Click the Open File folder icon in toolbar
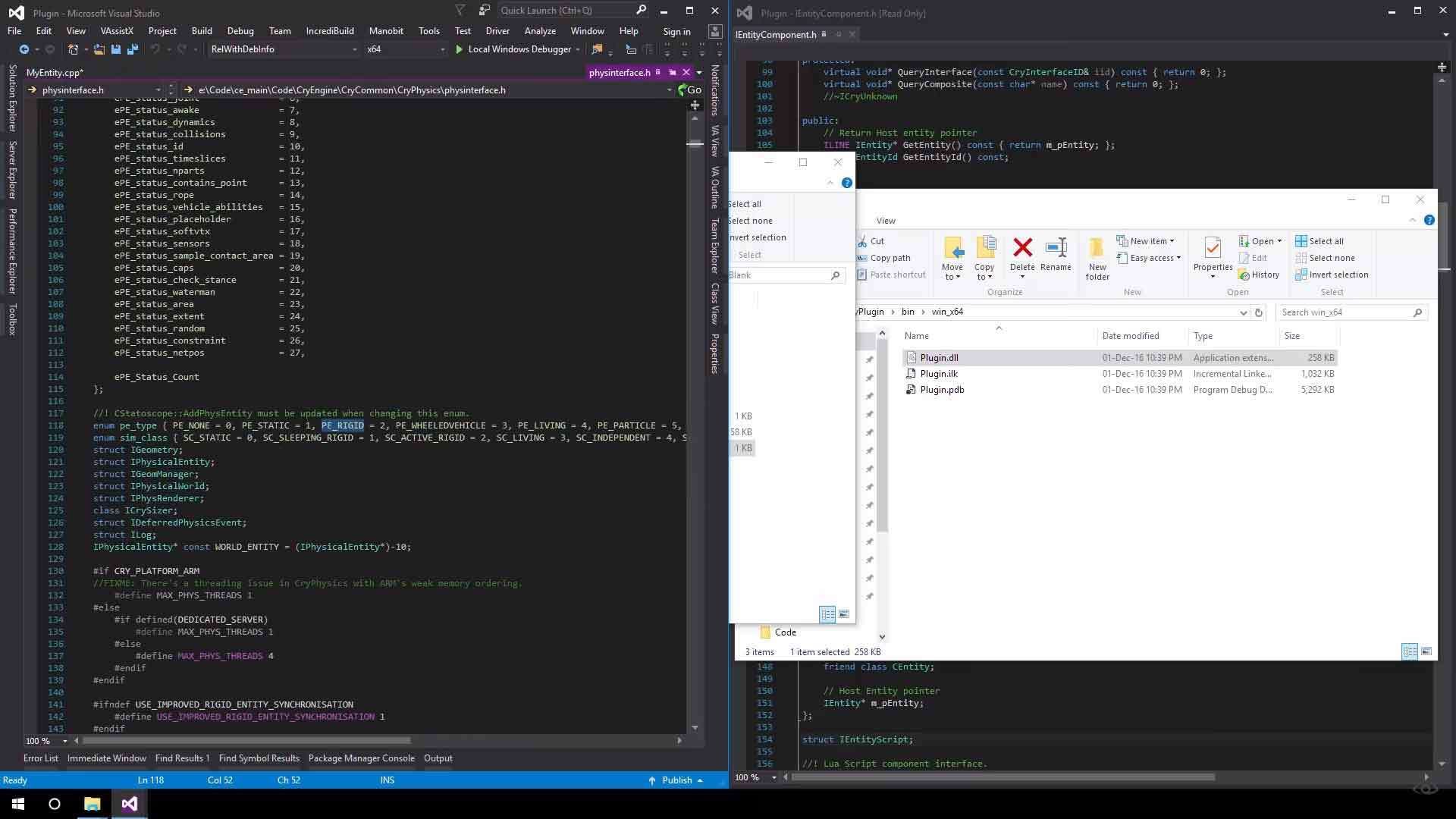 coord(99,49)
